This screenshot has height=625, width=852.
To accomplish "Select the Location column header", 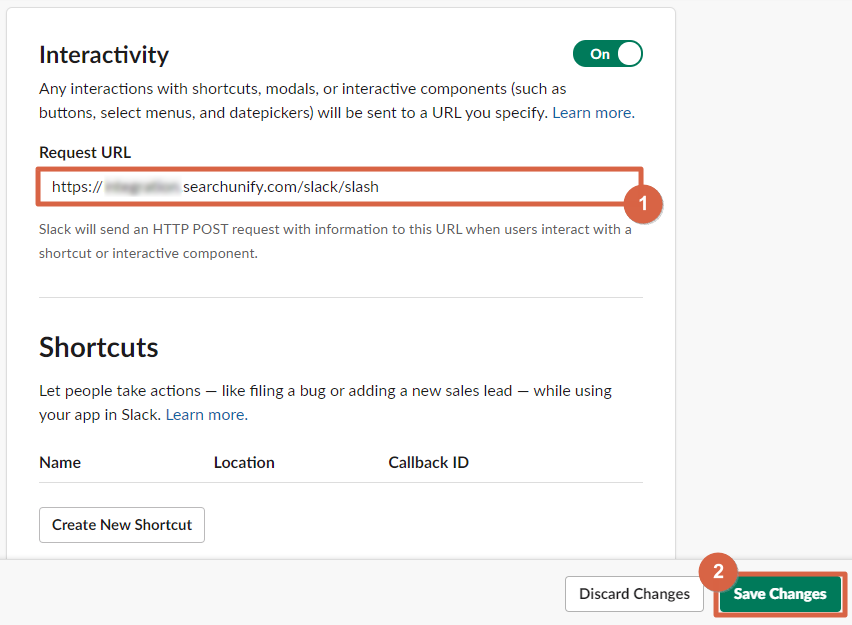I will (244, 462).
